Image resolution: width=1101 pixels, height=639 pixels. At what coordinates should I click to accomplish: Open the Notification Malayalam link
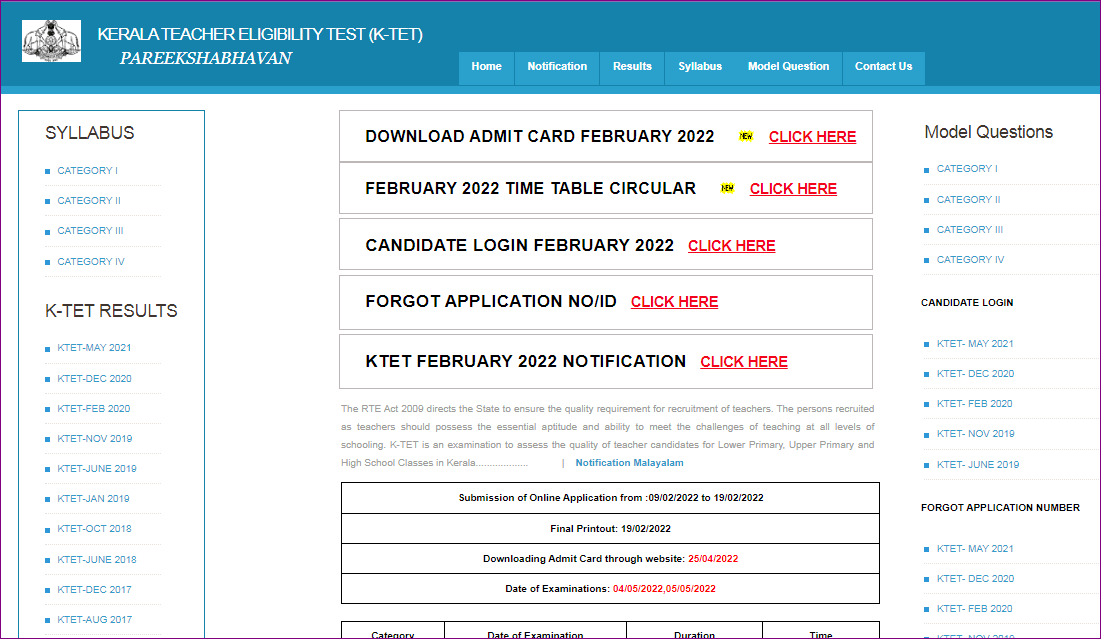(629, 463)
